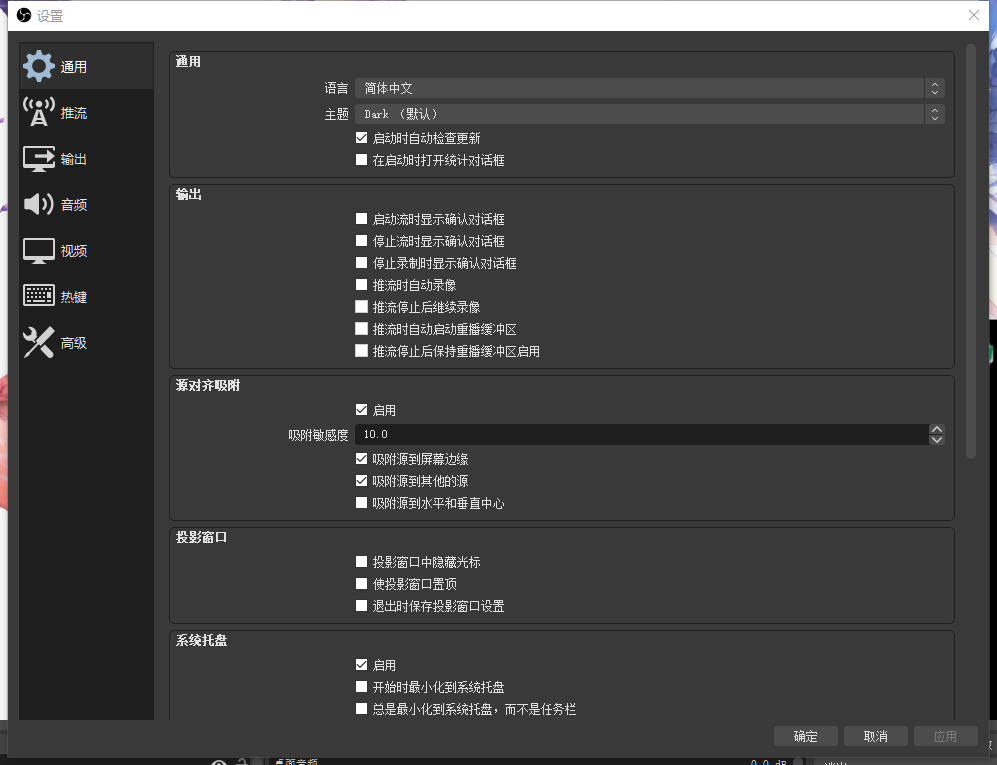This screenshot has width=997, height=765.
Task: Click the gear icon for 通用 settings
Action: 39,66
